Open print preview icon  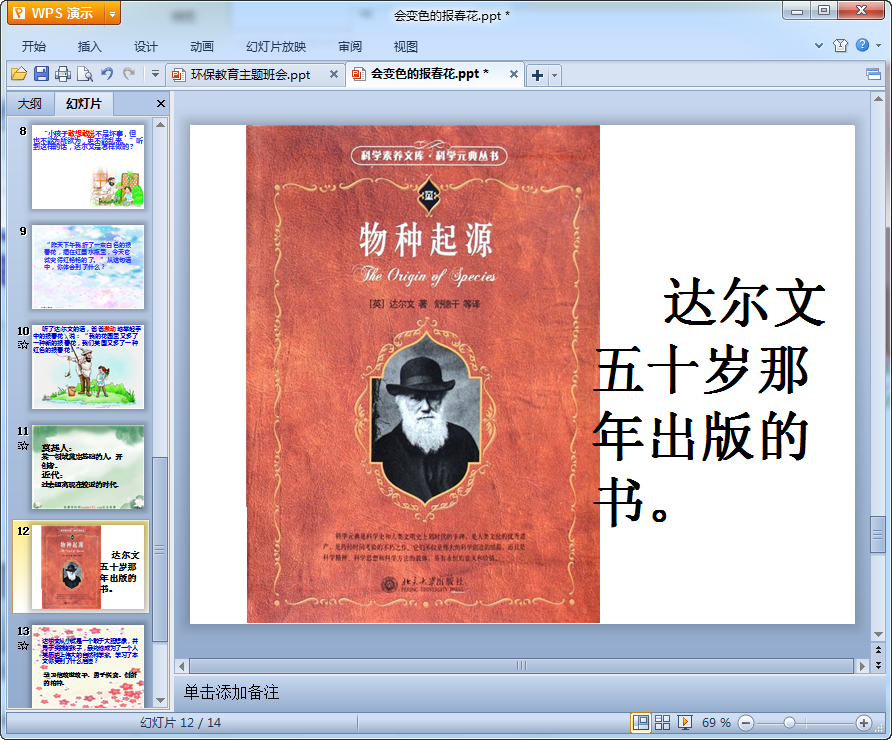coord(85,74)
